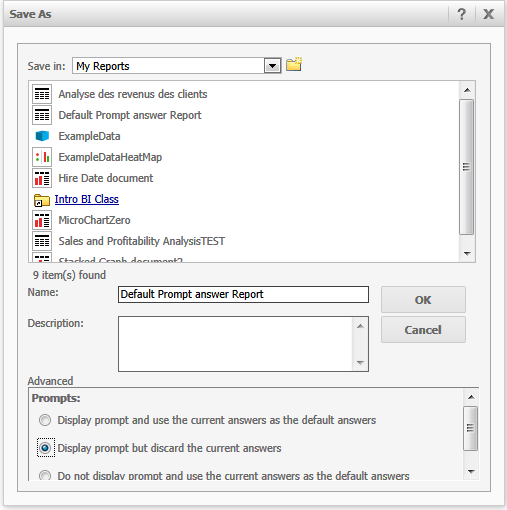
Task: Select the Analyse des revenus des clients grid icon
Action: 42,94
